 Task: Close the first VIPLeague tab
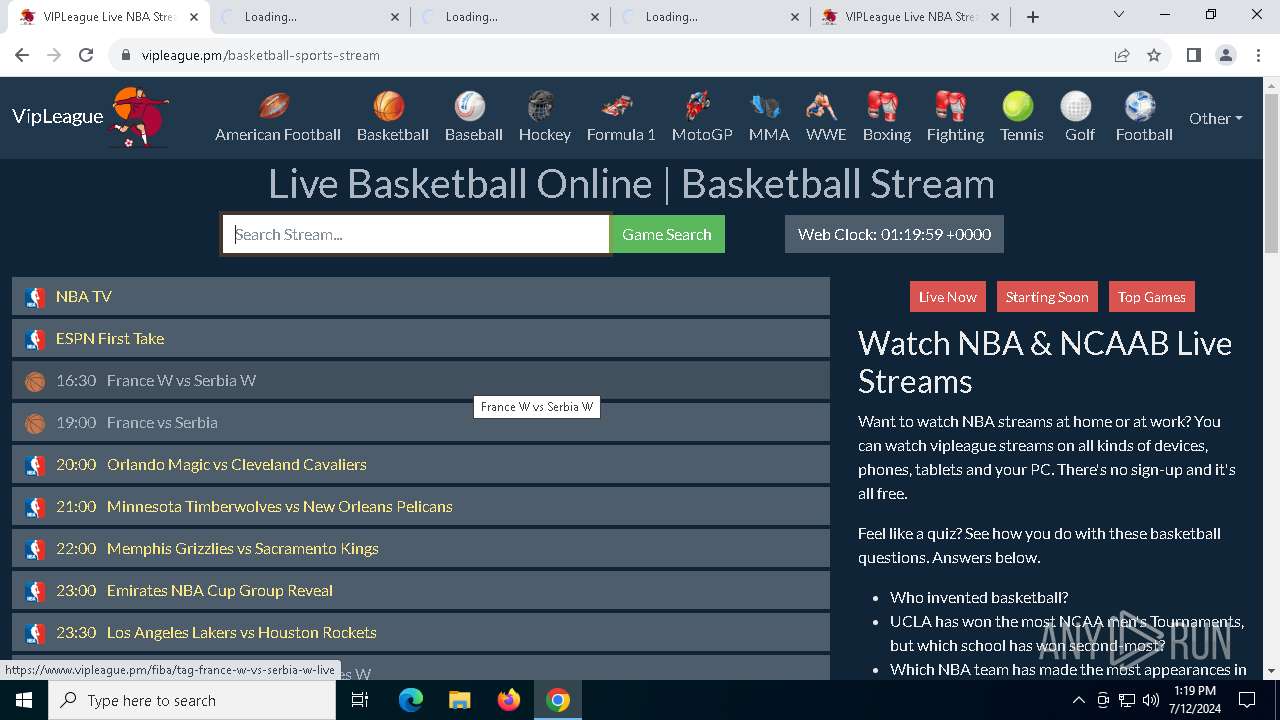point(194,17)
